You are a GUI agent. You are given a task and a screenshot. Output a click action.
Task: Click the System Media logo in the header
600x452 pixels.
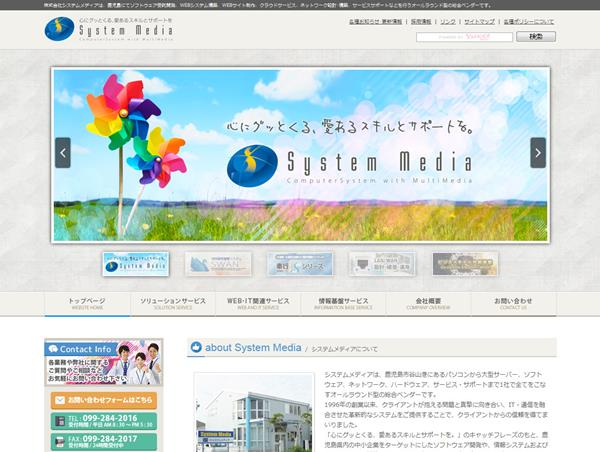(x=109, y=29)
